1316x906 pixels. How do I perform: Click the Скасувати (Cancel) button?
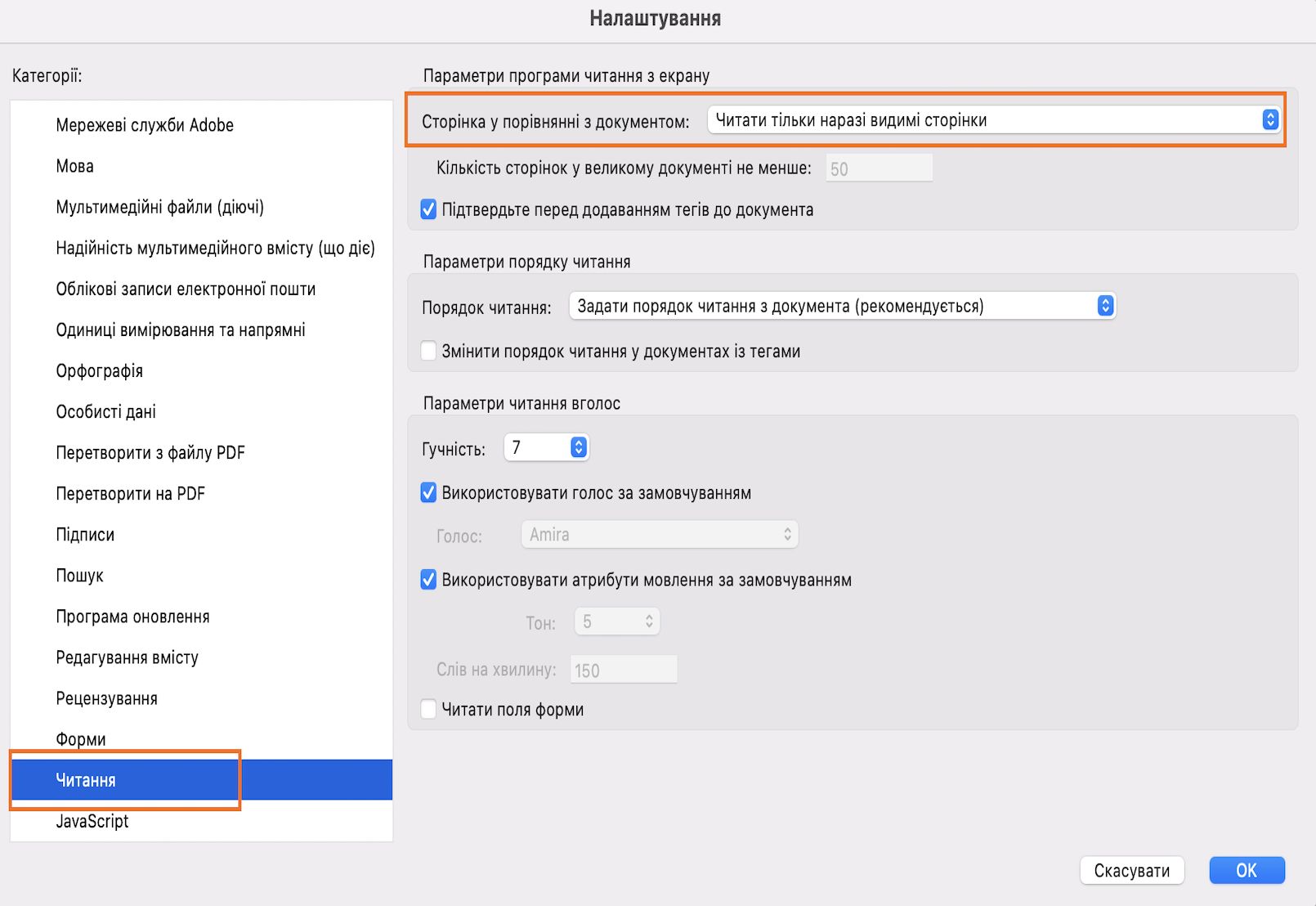(1131, 871)
